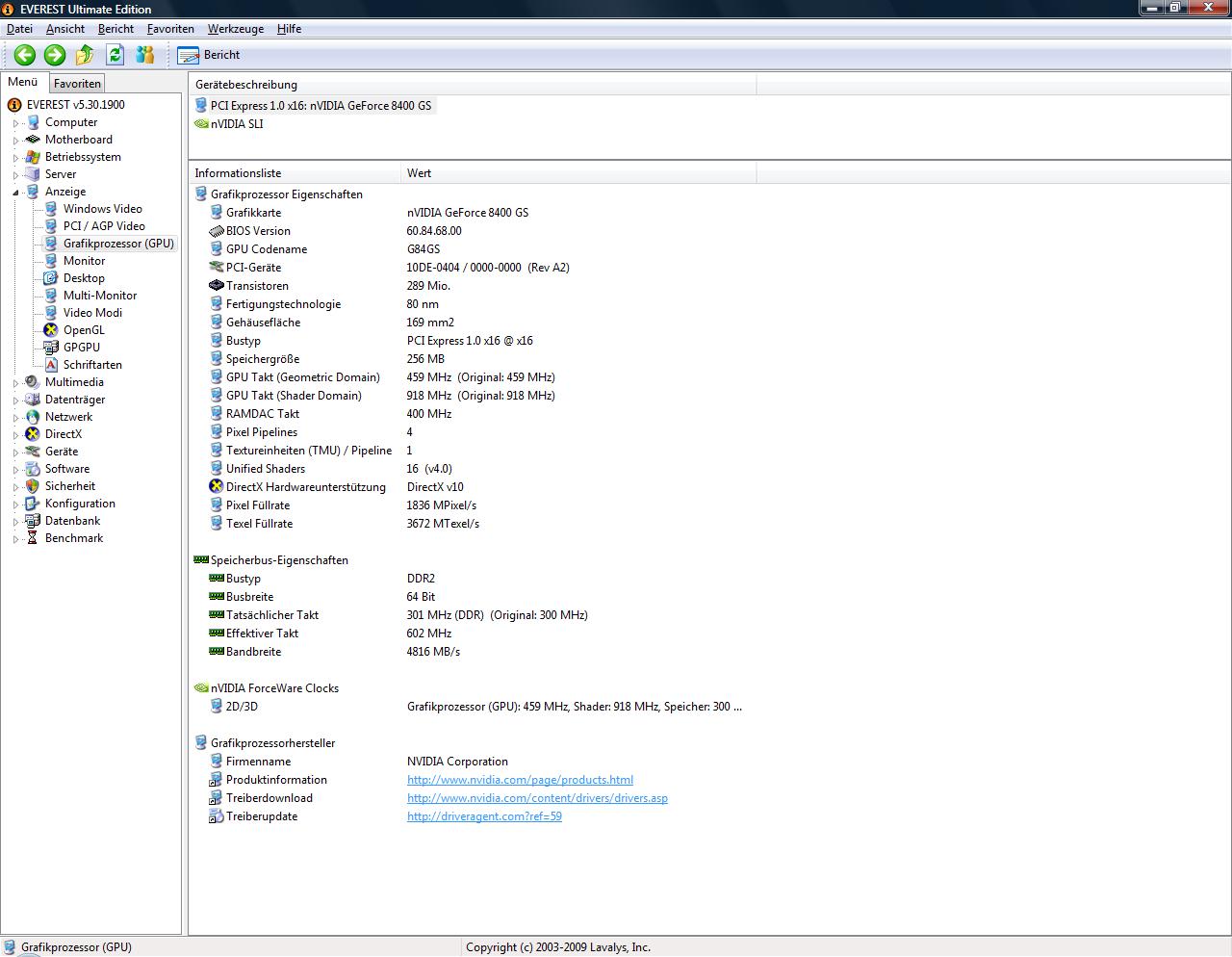The height and width of the screenshot is (957, 1232).
Task: Click the users icon in the toolbar
Action: click(x=145, y=55)
